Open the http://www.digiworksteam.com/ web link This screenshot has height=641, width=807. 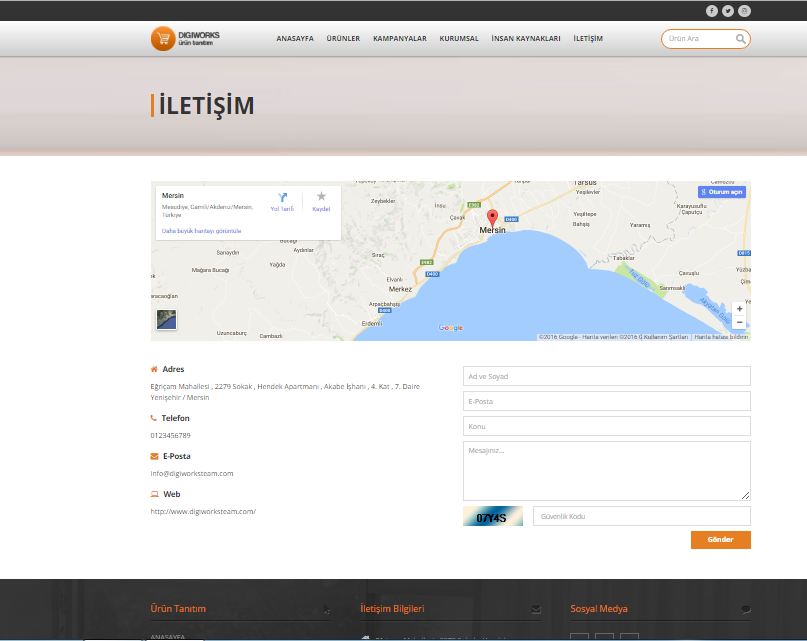coord(203,511)
